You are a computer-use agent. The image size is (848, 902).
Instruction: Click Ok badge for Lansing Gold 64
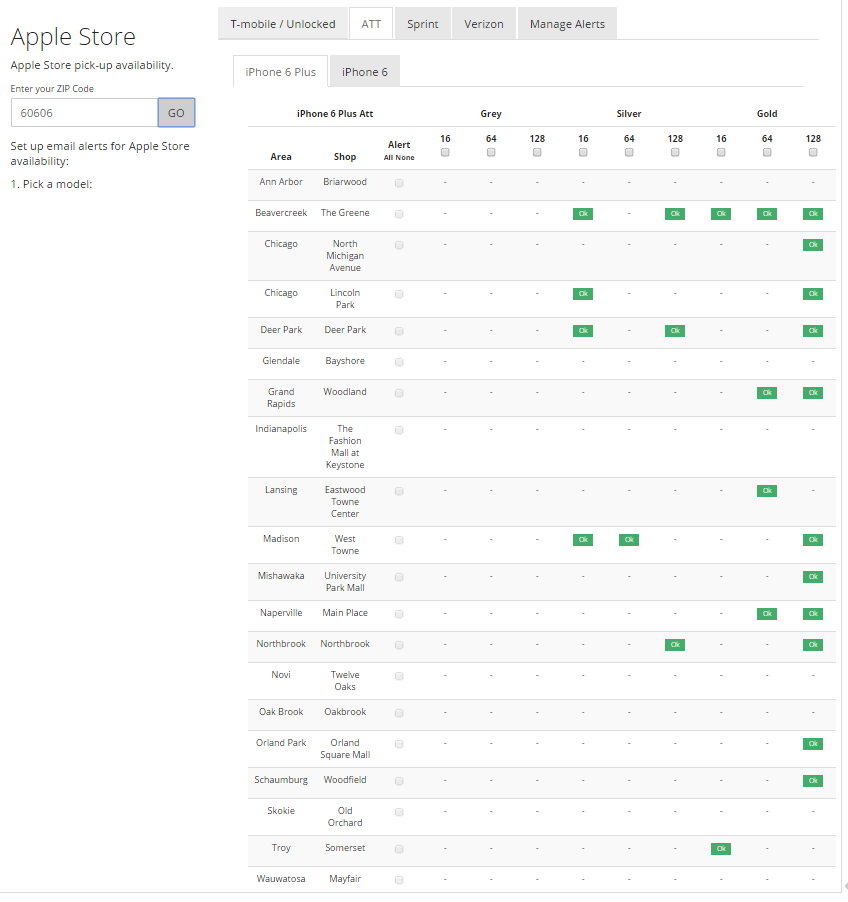tap(767, 491)
